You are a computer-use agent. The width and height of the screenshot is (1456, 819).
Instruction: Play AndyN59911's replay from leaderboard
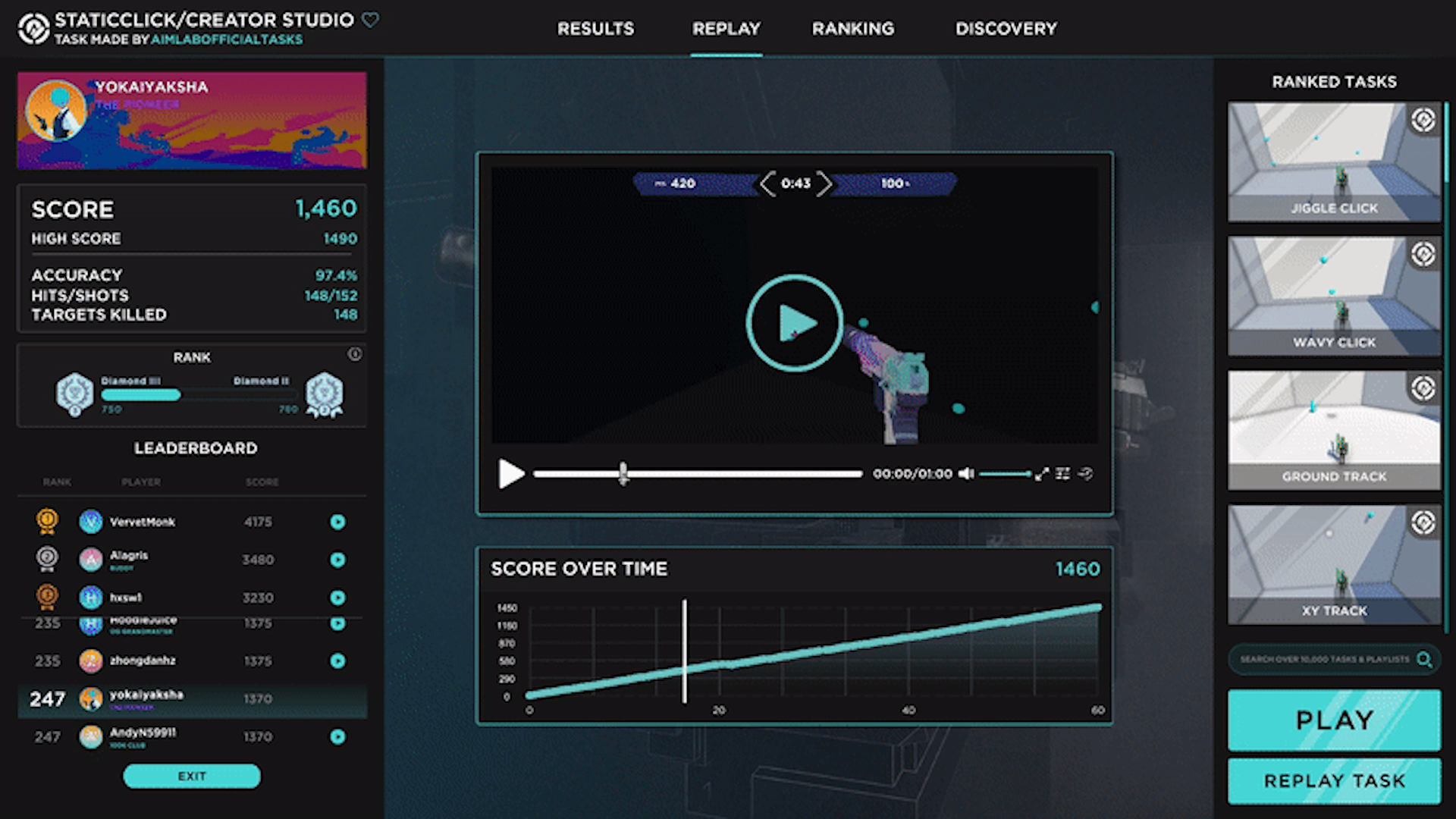(x=337, y=737)
